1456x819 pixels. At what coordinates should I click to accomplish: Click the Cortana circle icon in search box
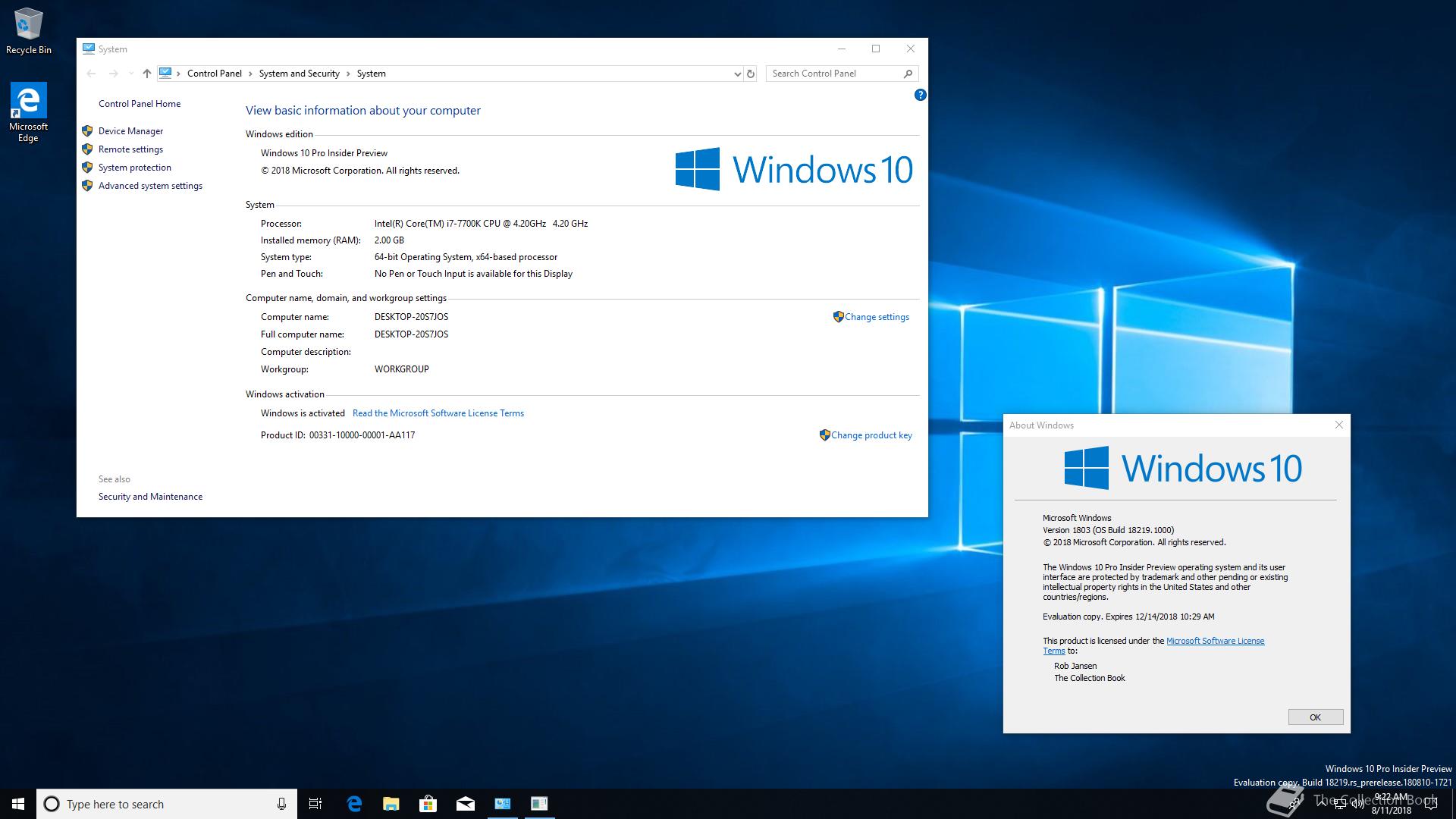coord(52,804)
